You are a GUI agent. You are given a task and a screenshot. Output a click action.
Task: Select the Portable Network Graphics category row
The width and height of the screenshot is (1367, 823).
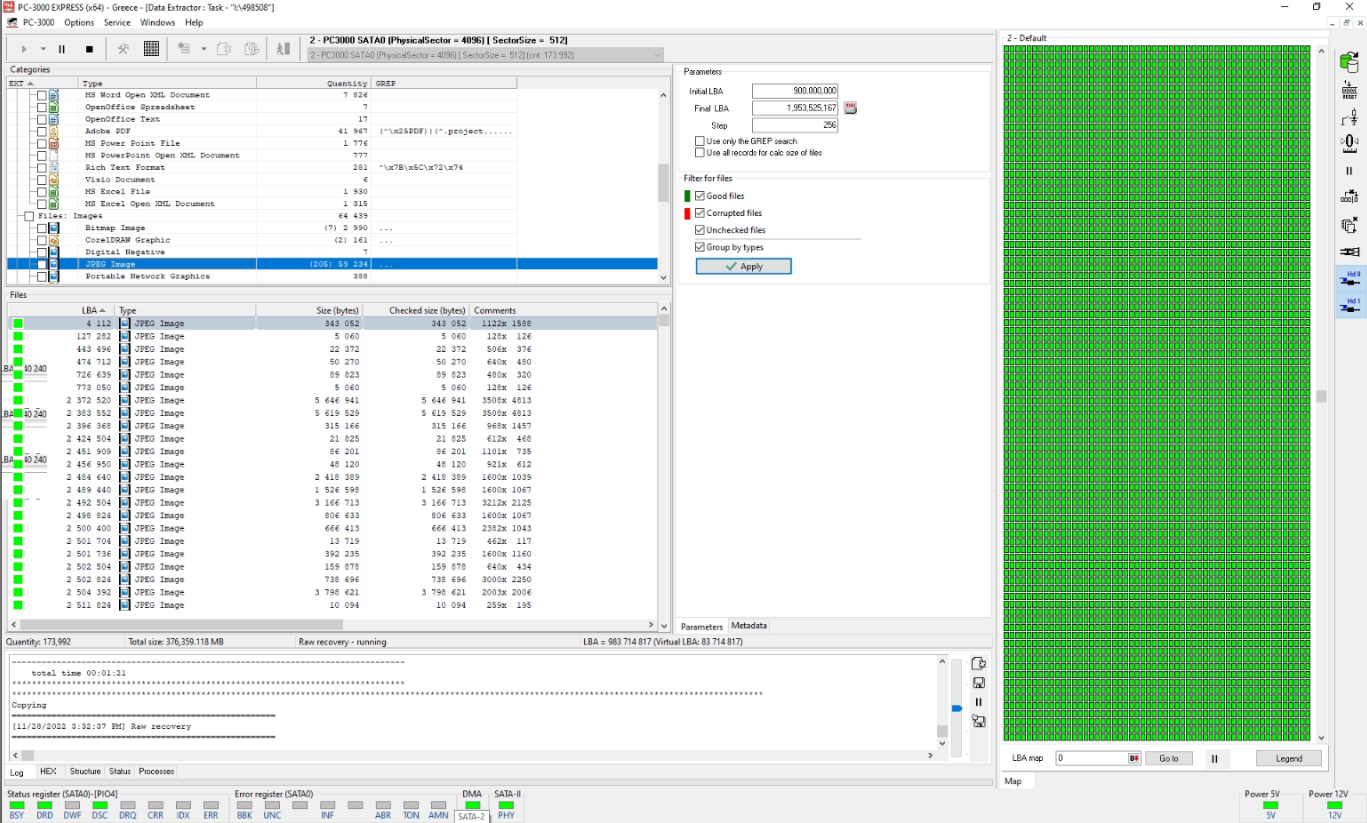tap(332, 276)
